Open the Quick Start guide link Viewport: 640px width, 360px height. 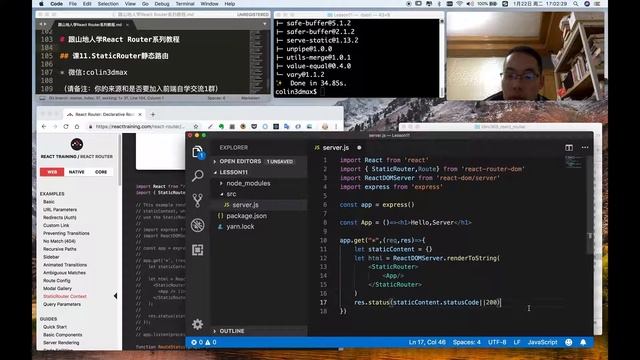[55, 327]
